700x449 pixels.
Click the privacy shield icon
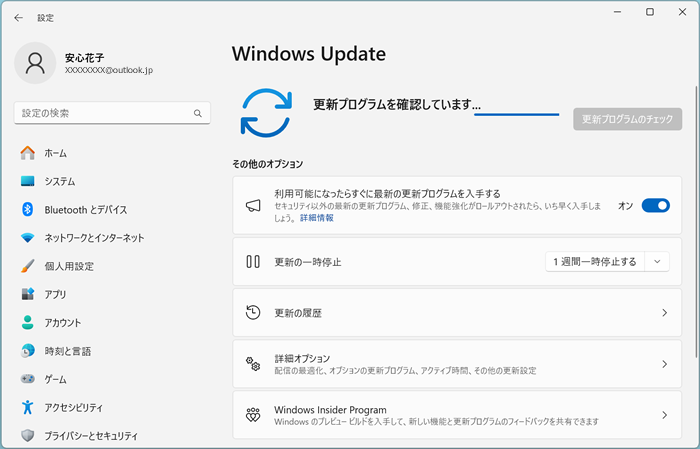coord(28,435)
